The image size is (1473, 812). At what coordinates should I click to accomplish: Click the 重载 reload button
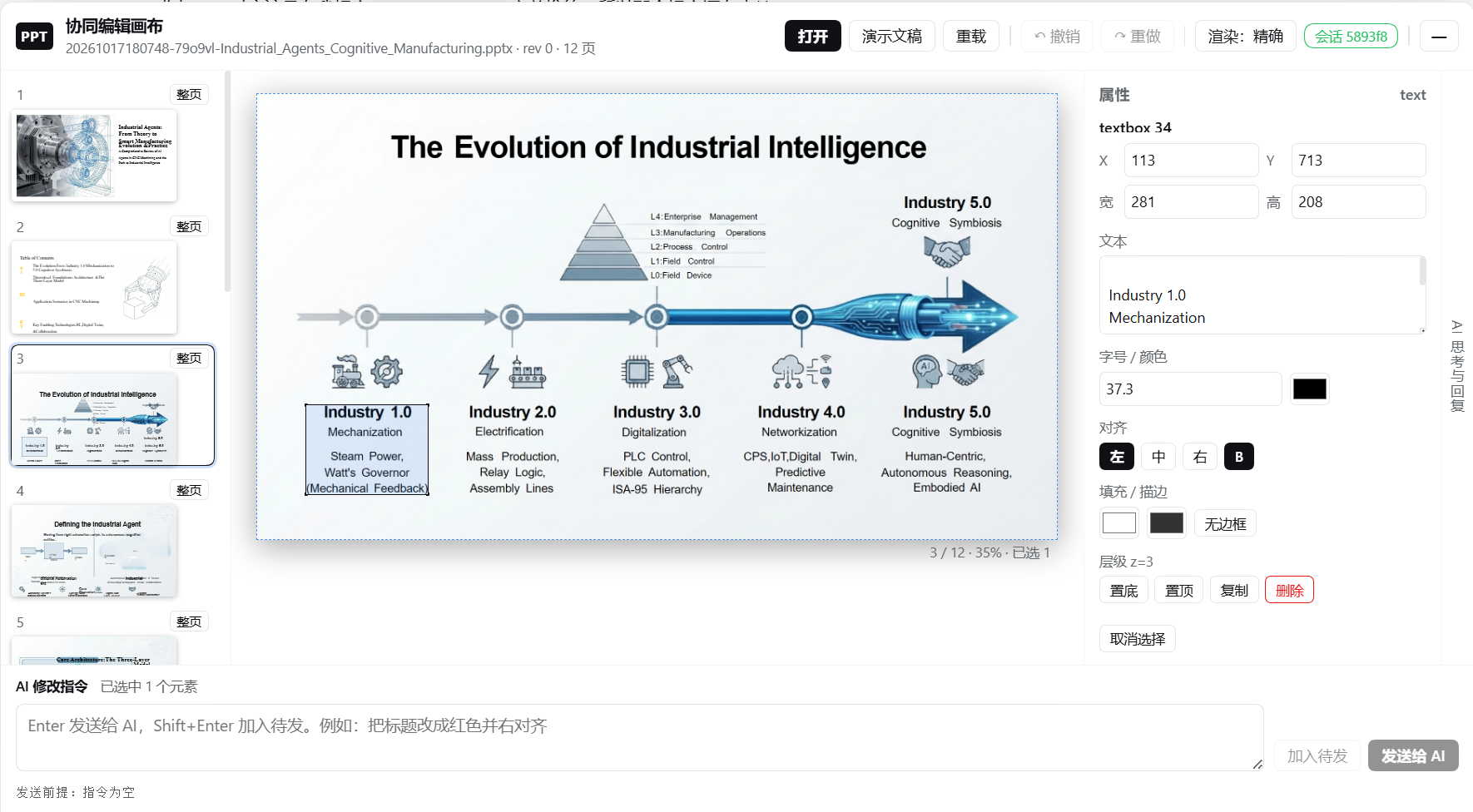click(971, 37)
